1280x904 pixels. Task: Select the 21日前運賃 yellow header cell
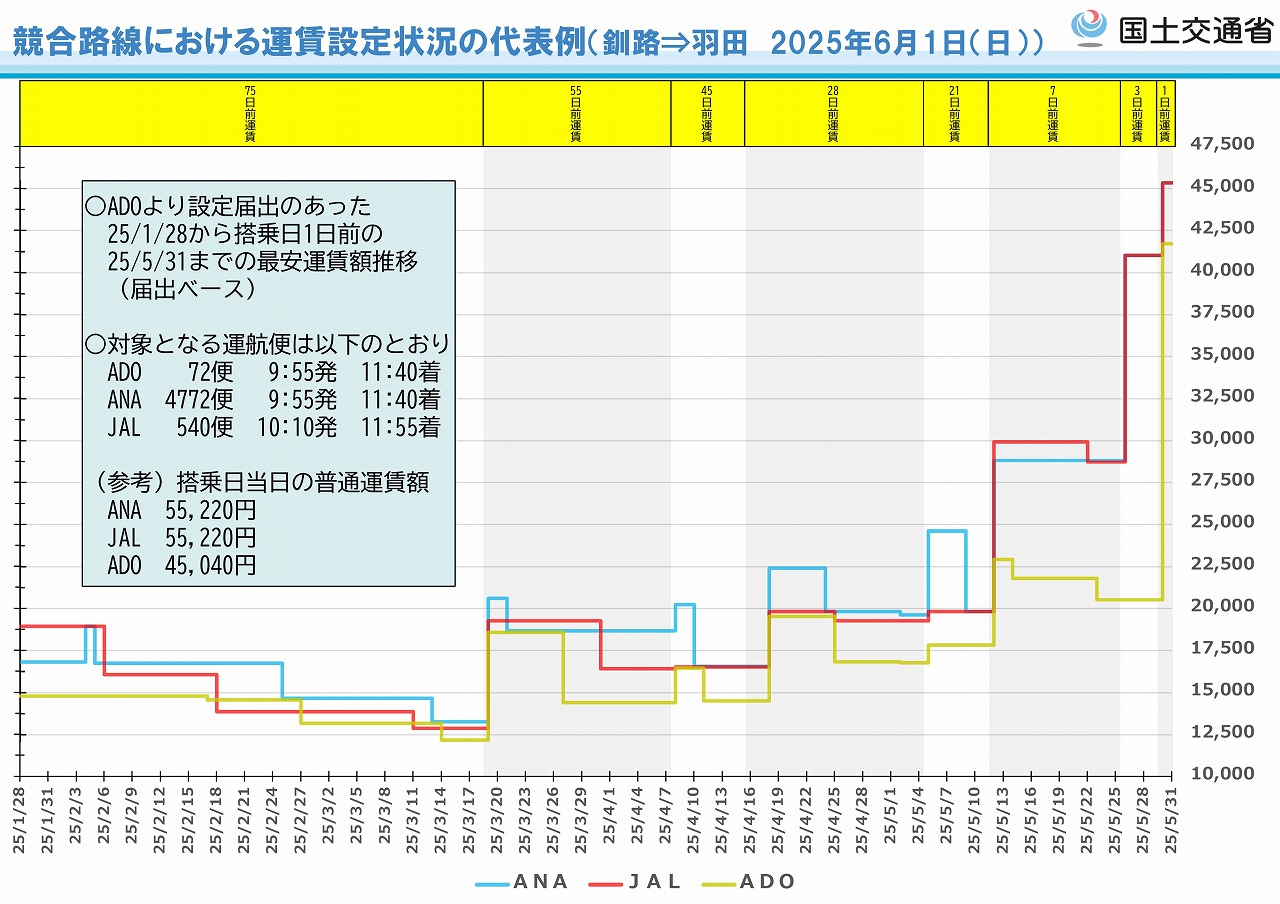click(x=956, y=113)
